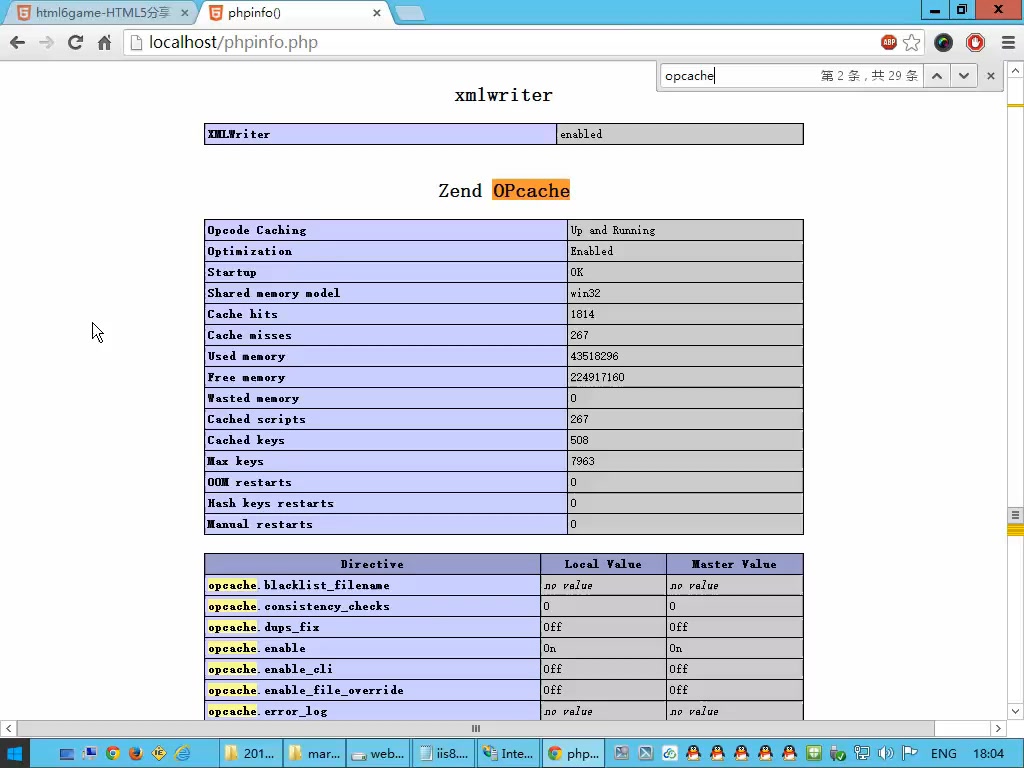
Task: Go to the browser home page
Action: 104,42
